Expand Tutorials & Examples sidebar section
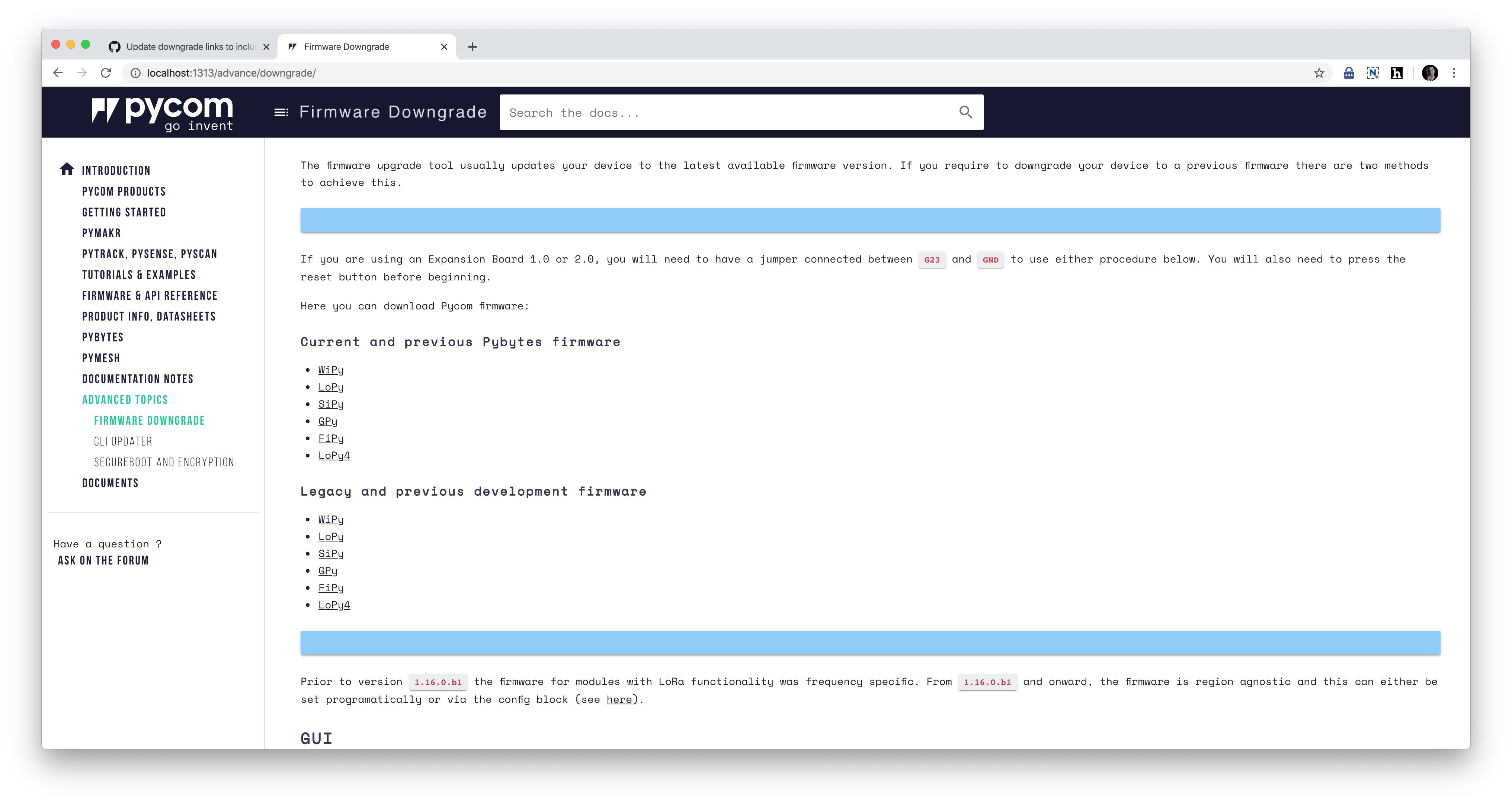The height and width of the screenshot is (804, 1512). coord(139,275)
